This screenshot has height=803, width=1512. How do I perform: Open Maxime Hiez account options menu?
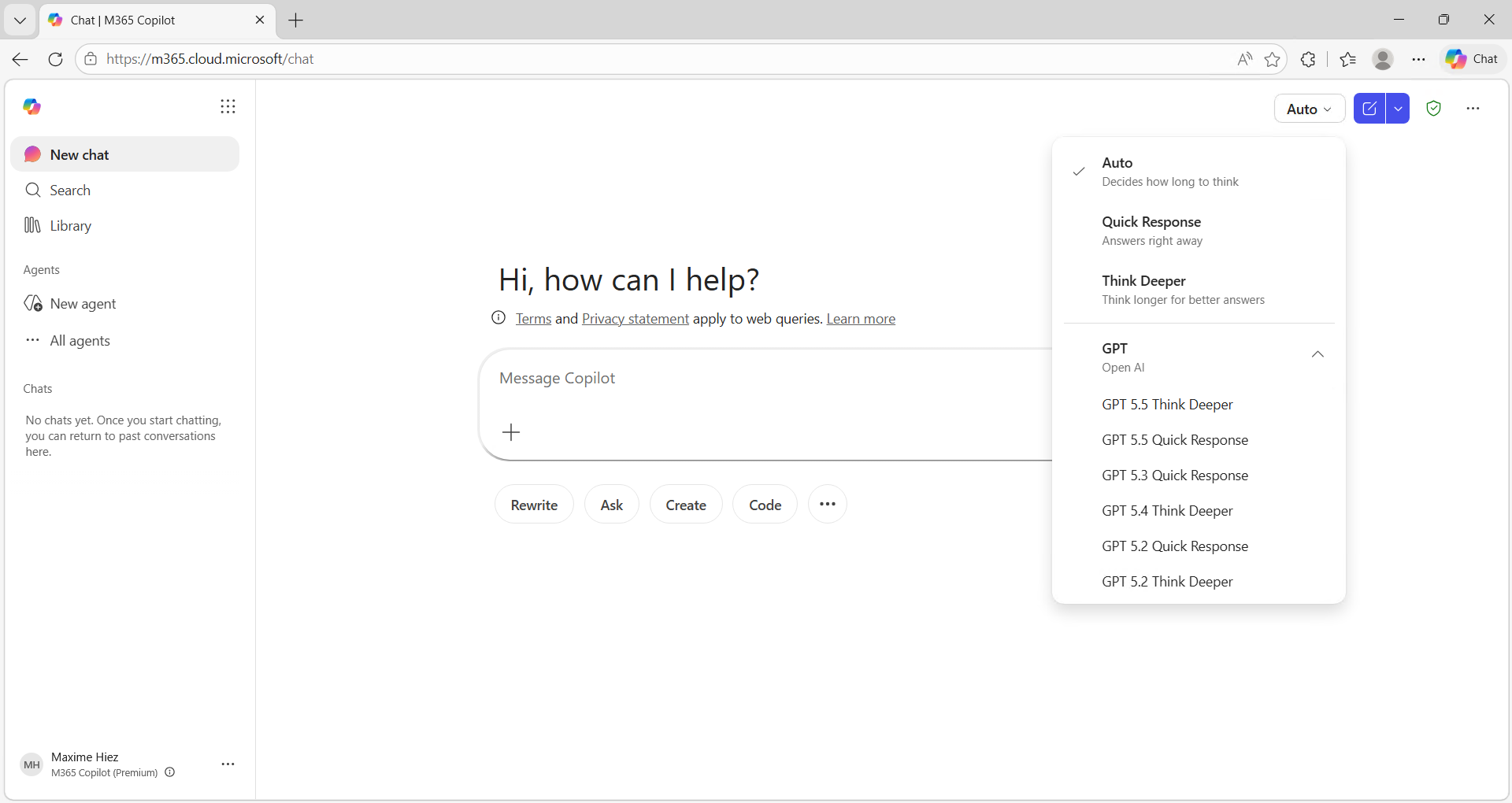coord(228,764)
